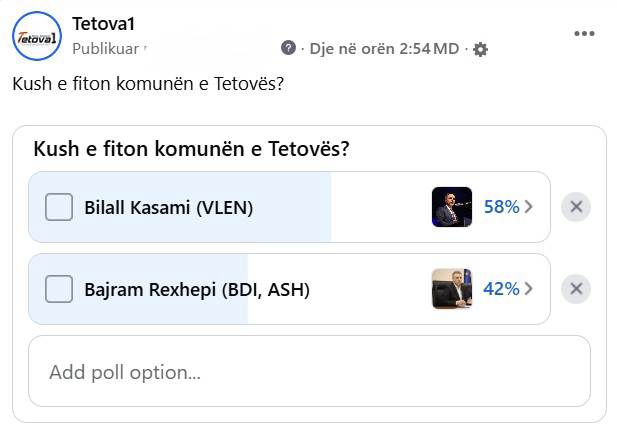Open the three-dots post options menu
The width and height of the screenshot is (617, 433).
[x=584, y=34]
